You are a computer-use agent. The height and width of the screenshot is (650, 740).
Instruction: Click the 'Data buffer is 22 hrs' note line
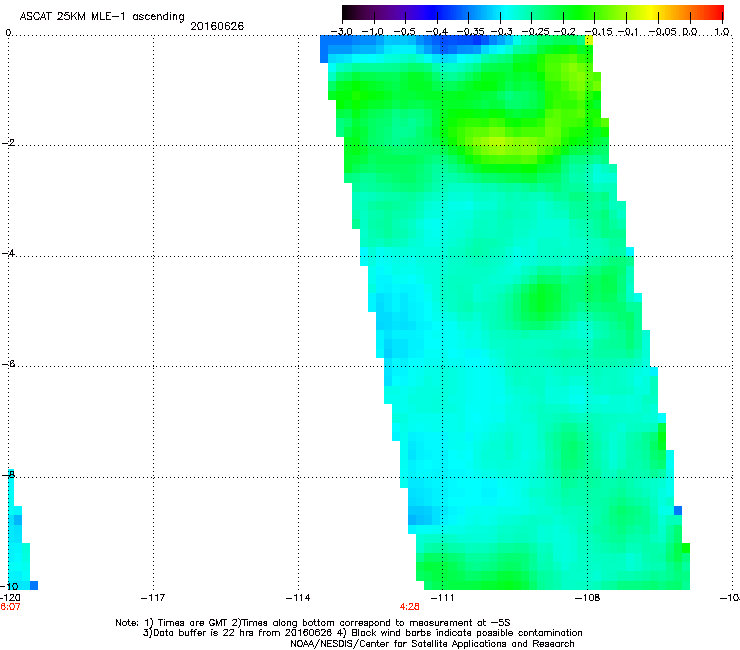point(362,633)
